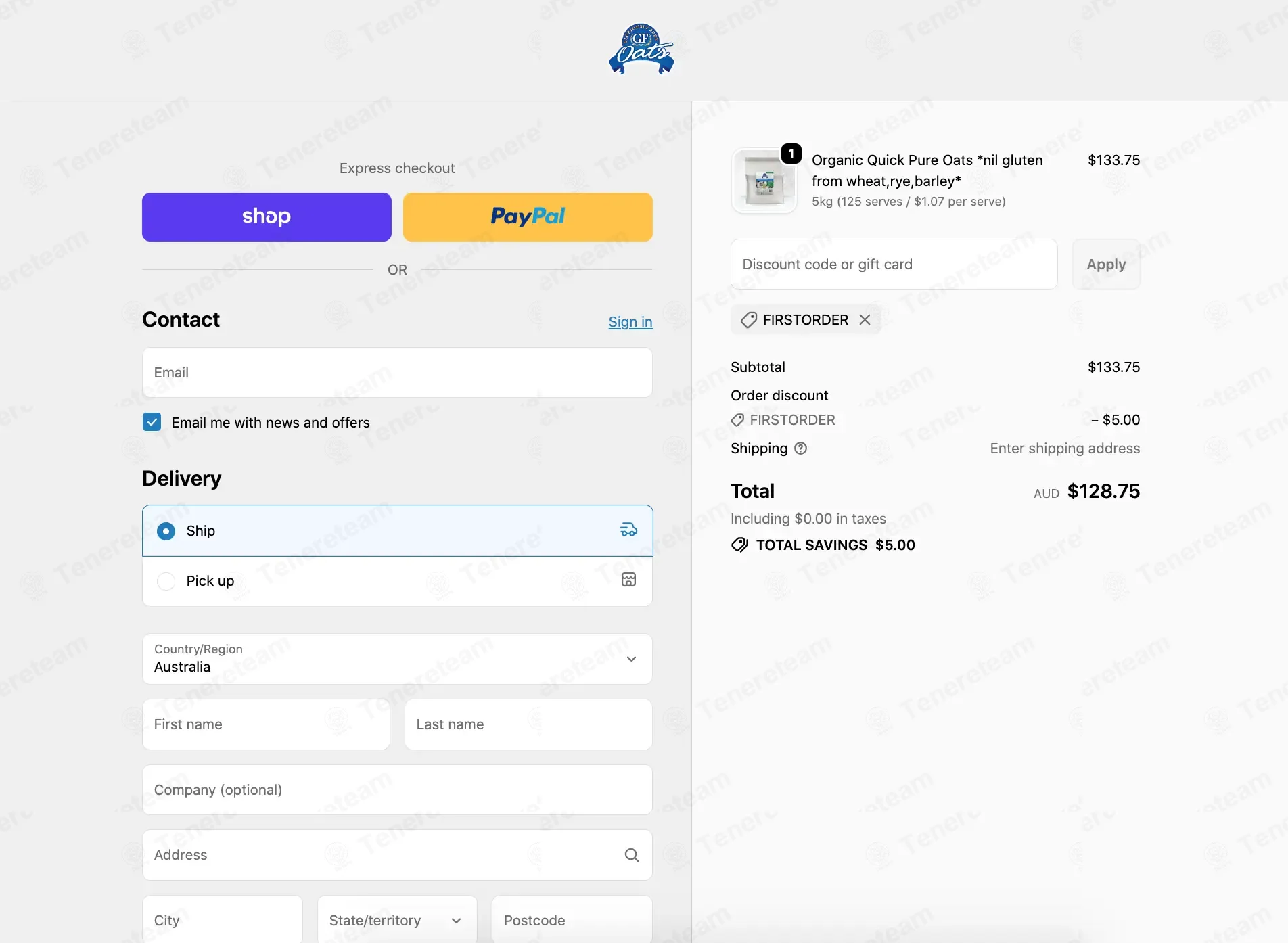Image resolution: width=1288 pixels, height=943 pixels.
Task: Check out with the PayPal button
Action: coord(528,217)
